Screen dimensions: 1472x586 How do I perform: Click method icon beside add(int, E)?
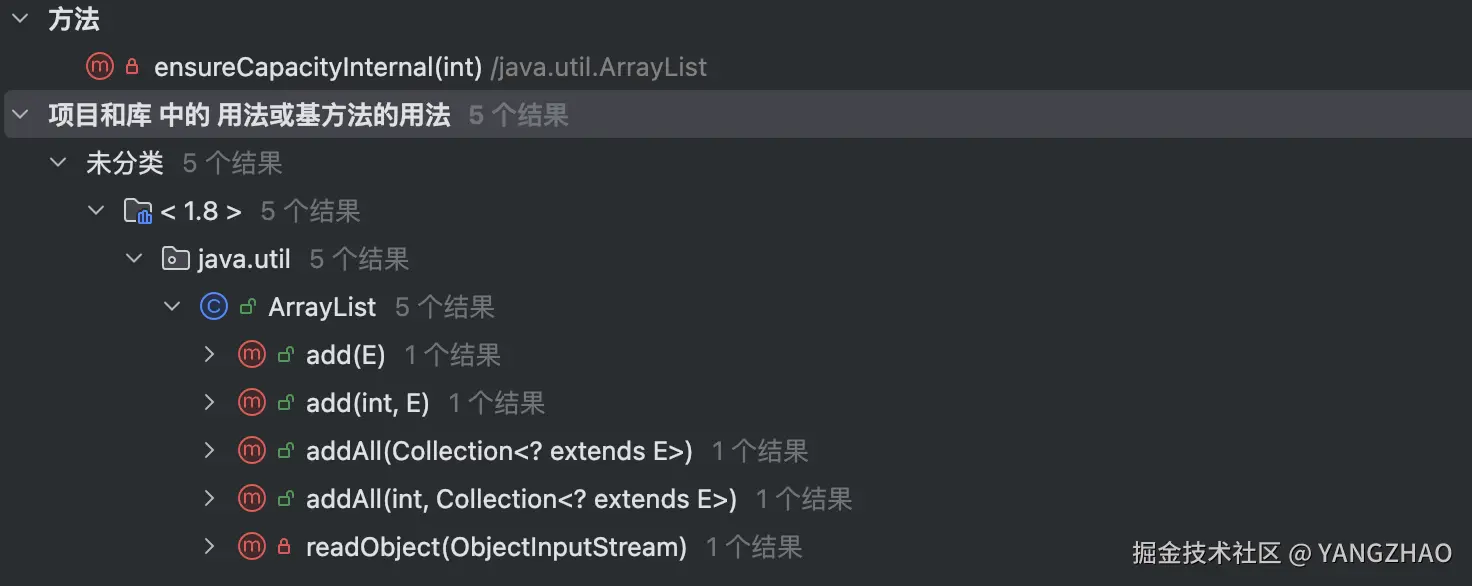tap(252, 403)
